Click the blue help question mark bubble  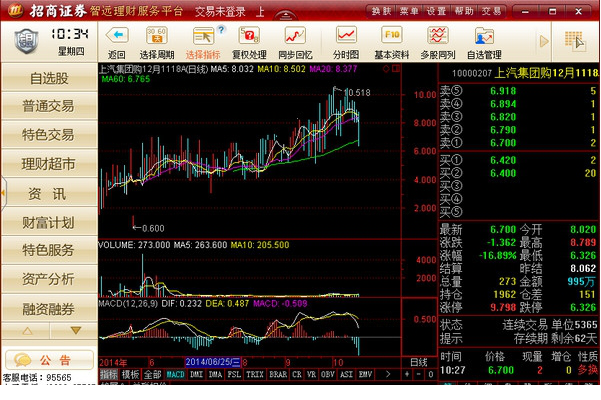point(221,30)
